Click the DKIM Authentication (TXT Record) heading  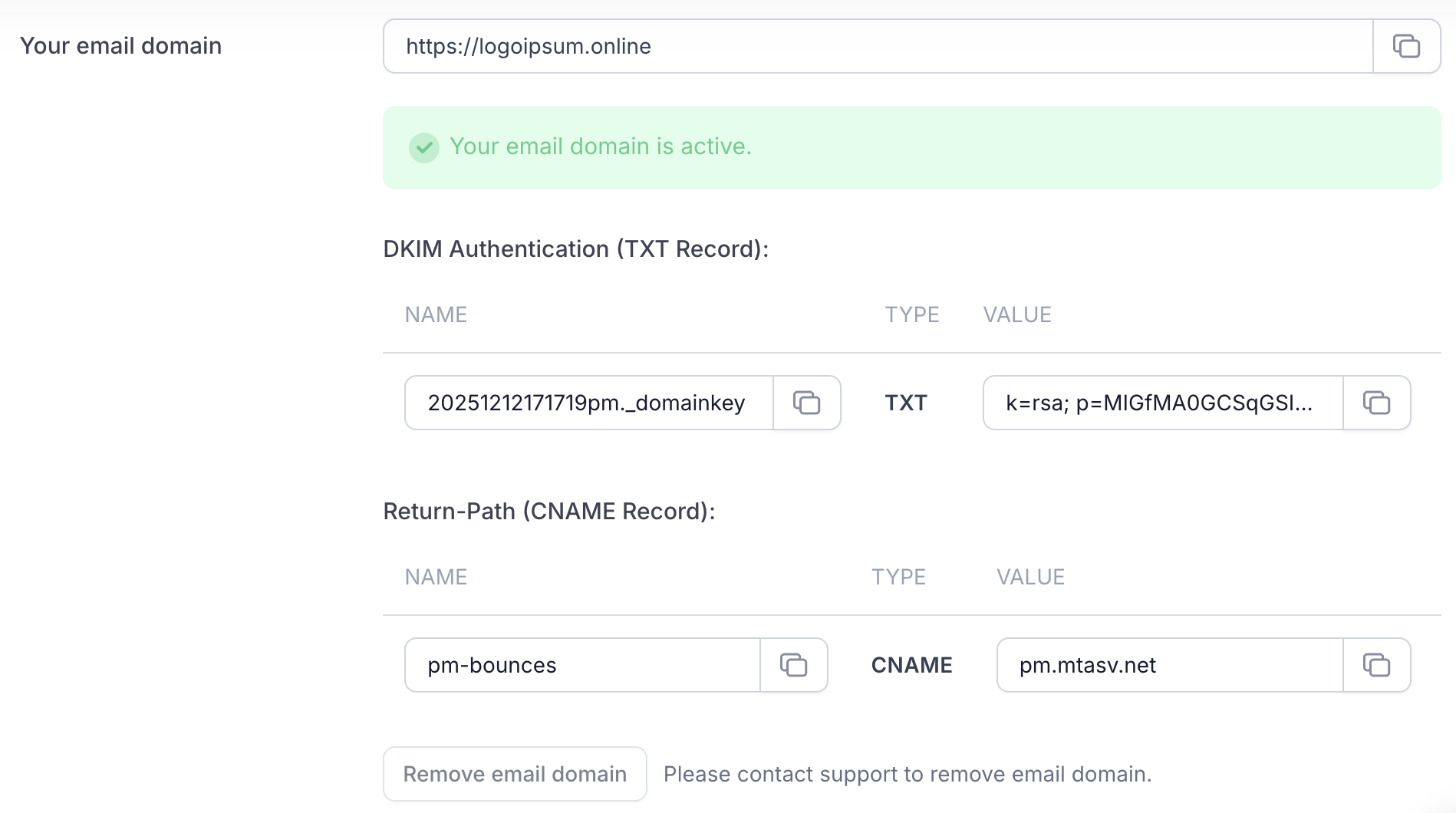pos(575,249)
